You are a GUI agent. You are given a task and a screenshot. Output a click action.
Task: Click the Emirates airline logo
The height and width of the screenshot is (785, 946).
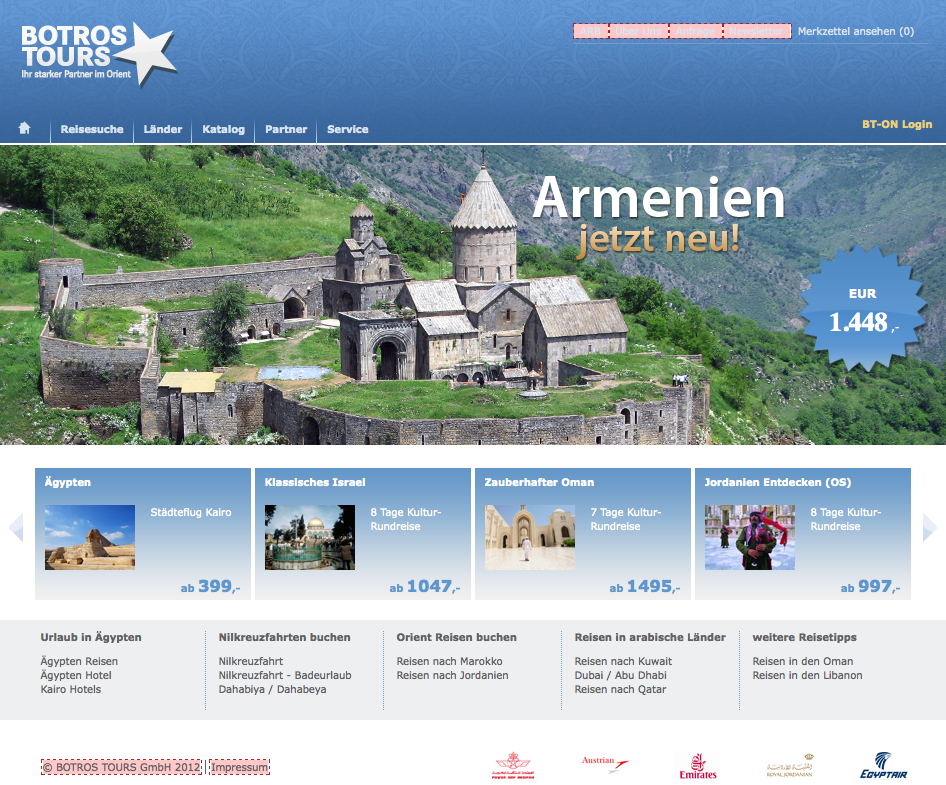point(697,766)
